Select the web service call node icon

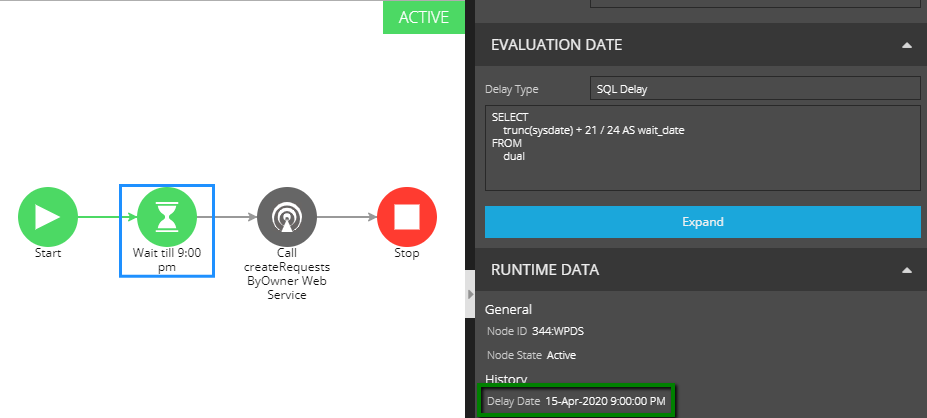click(287, 216)
